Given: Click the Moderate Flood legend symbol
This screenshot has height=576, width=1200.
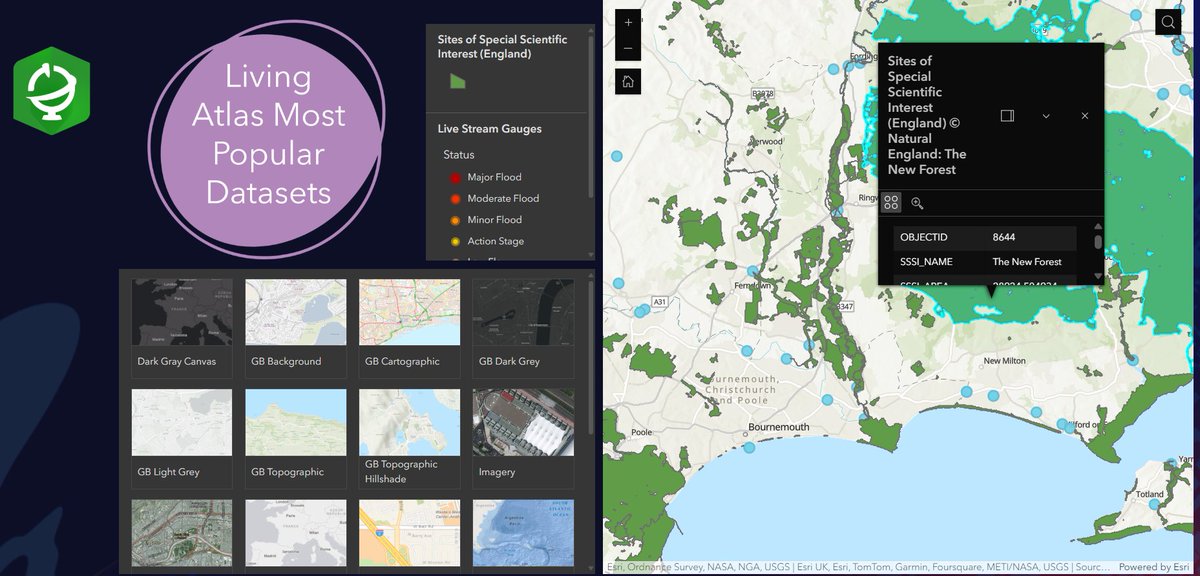Looking at the screenshot, I should [x=456, y=198].
